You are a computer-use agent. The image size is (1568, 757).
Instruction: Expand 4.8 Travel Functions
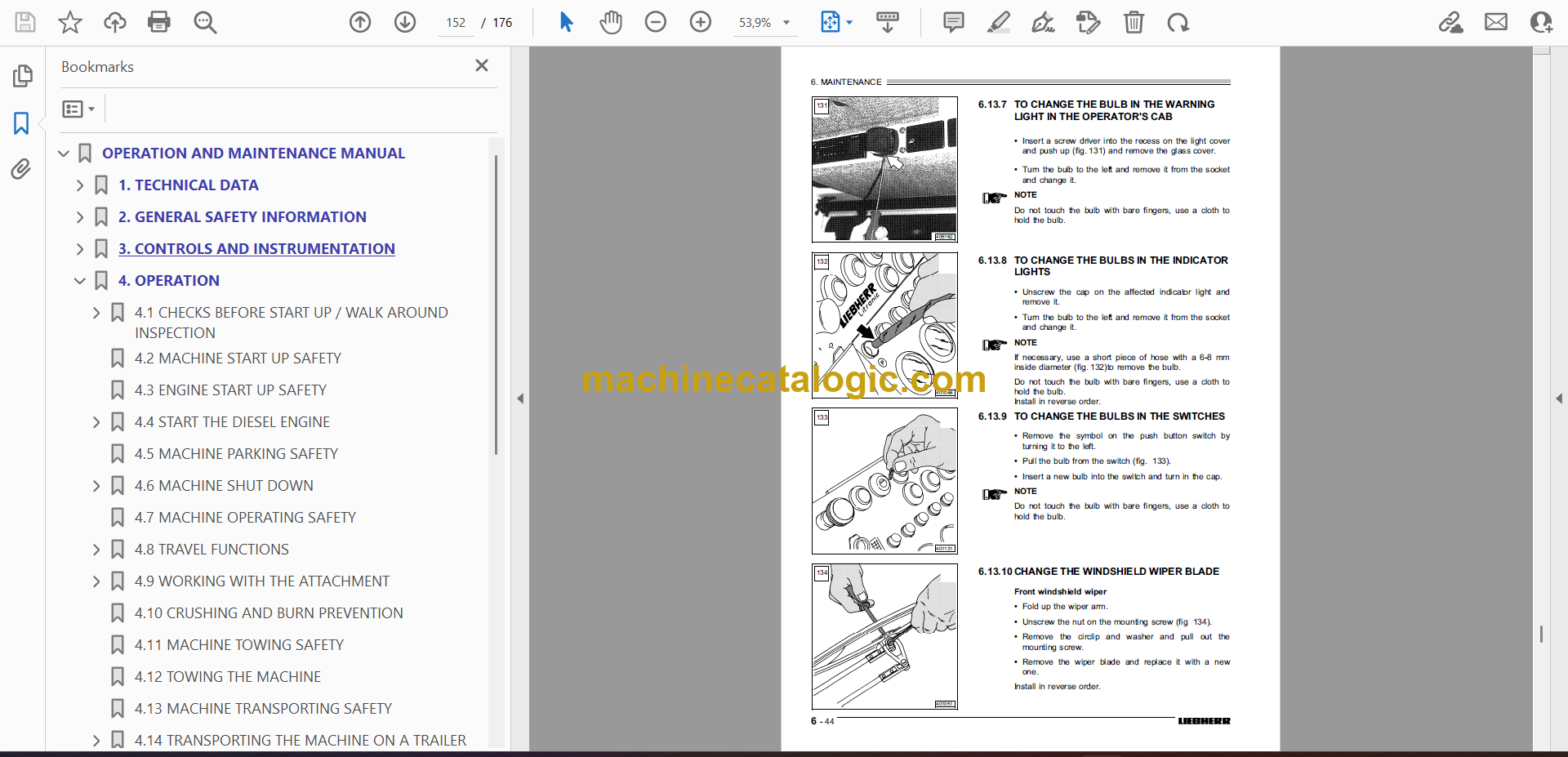tap(96, 550)
